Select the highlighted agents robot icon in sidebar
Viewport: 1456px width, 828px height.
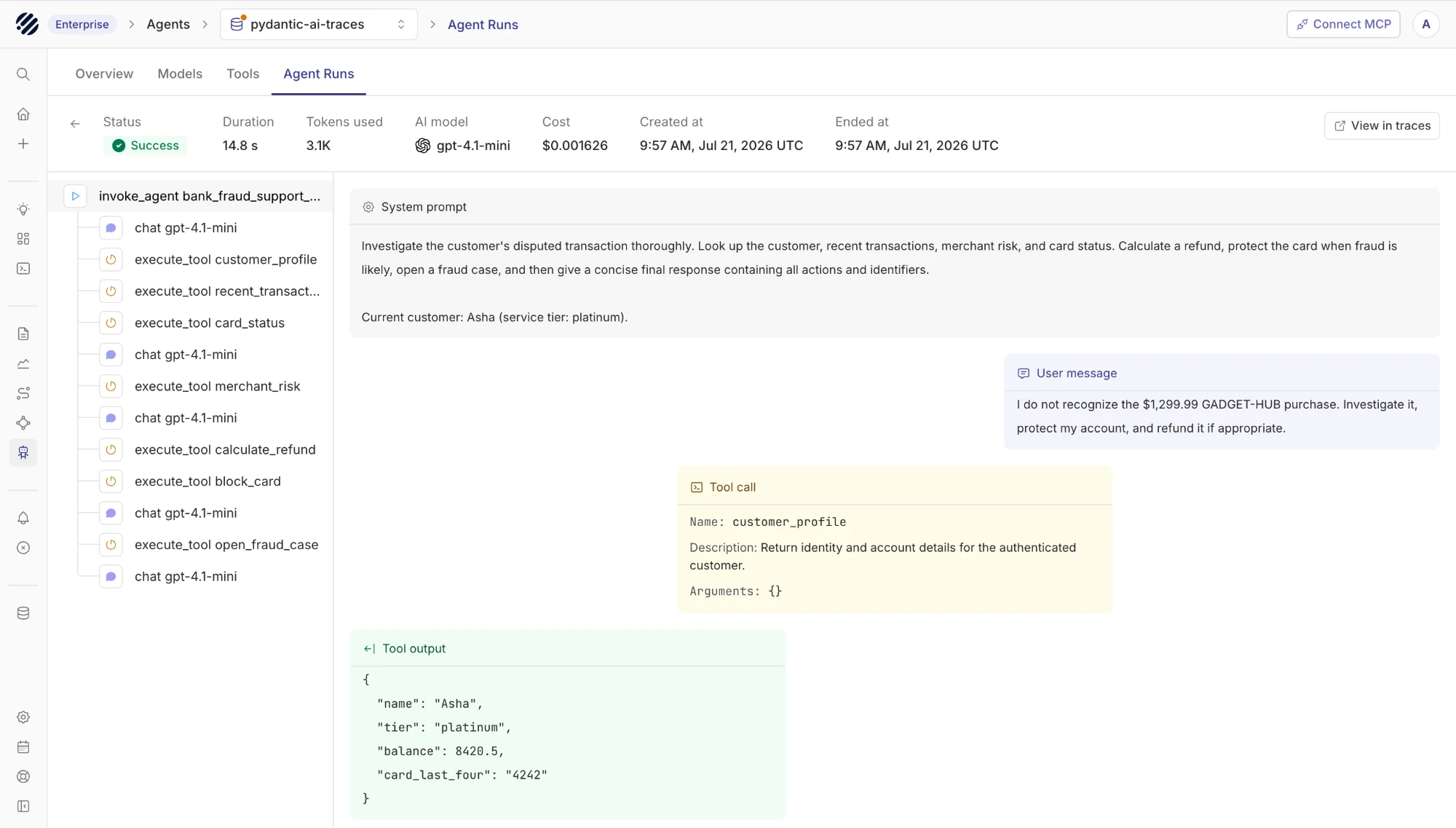(23, 453)
